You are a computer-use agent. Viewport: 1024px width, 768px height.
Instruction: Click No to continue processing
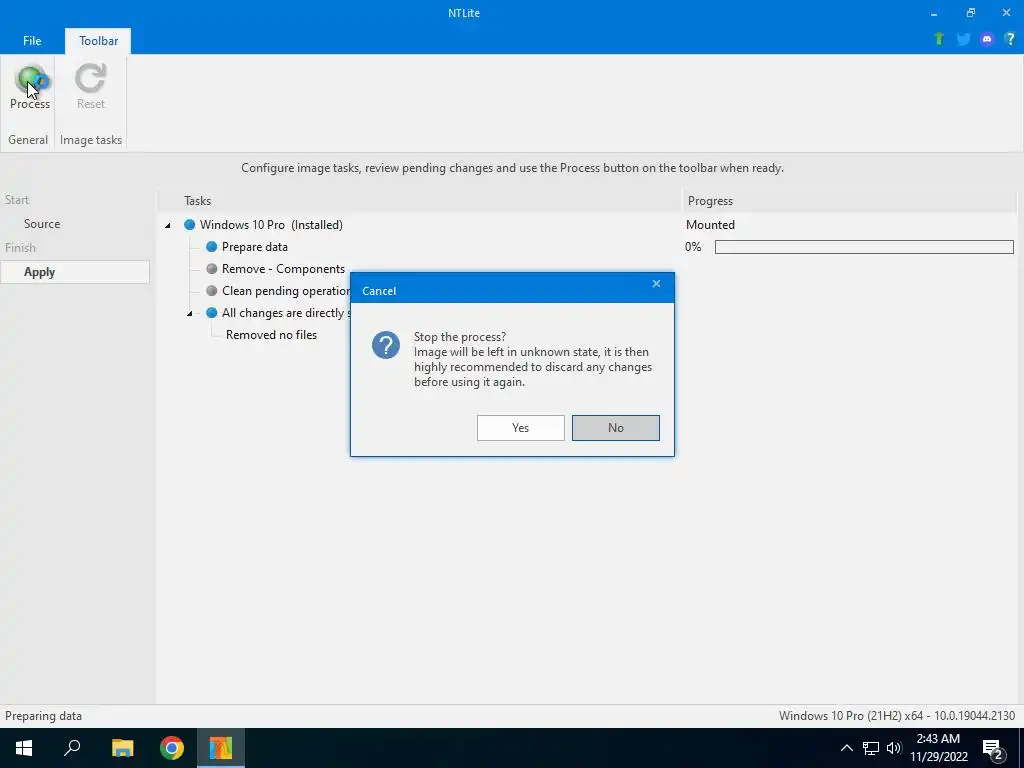[x=616, y=428]
